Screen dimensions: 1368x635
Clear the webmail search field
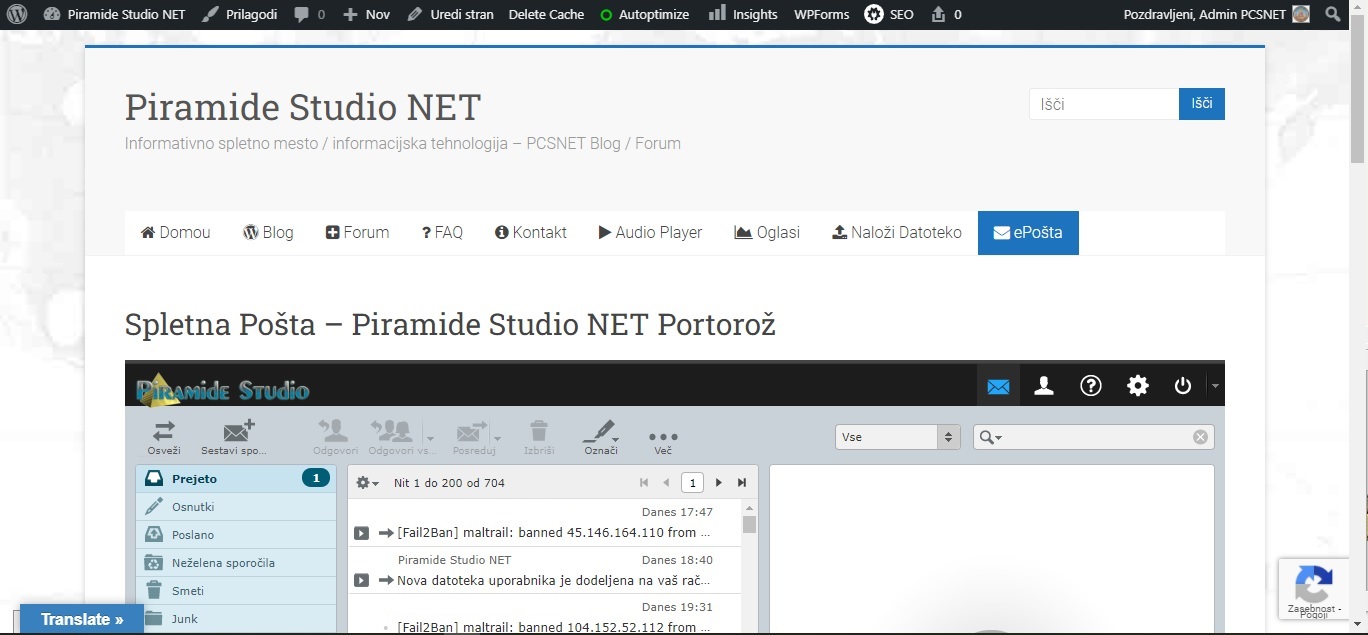tap(1200, 437)
